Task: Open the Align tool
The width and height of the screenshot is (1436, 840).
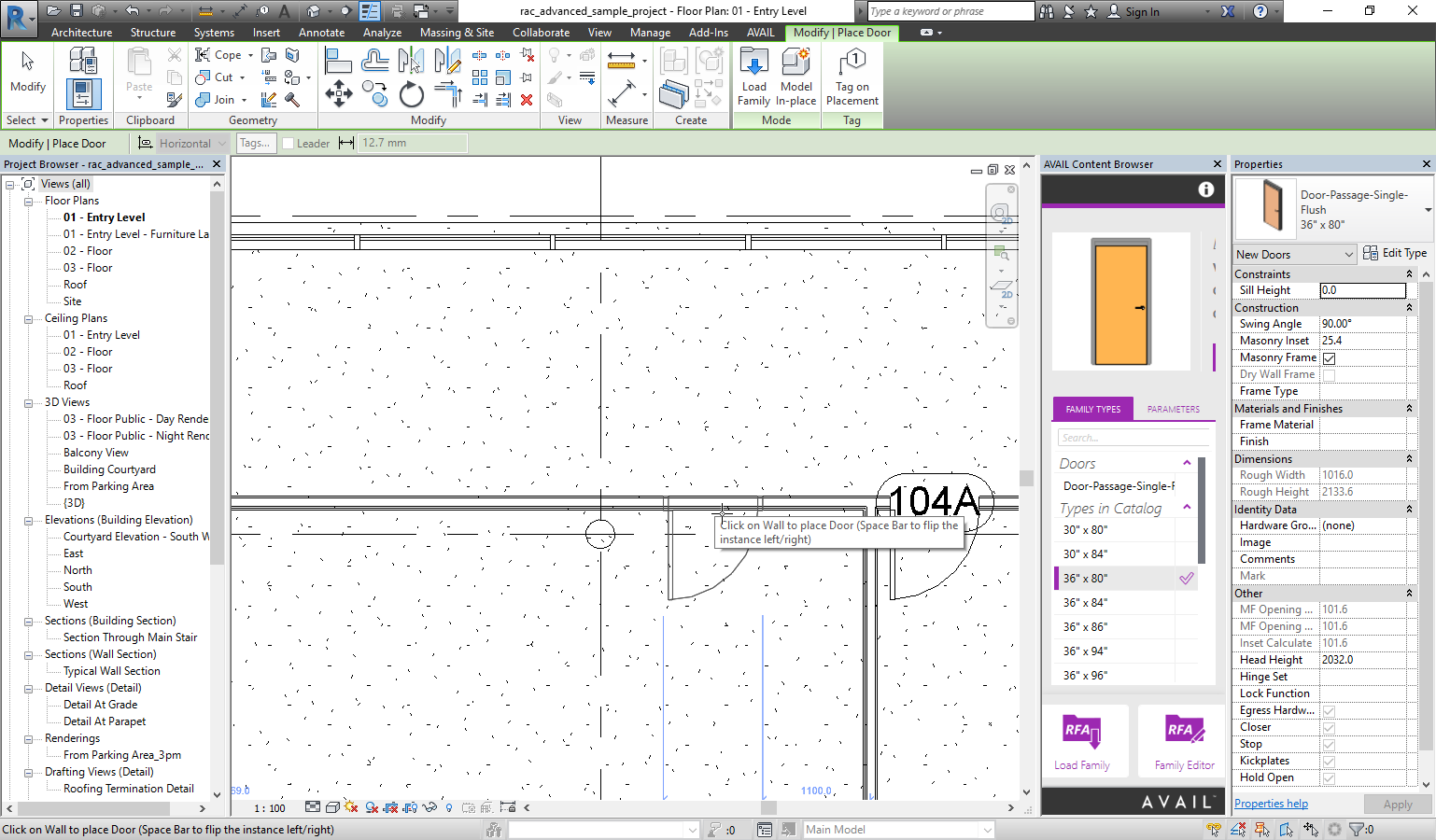Action: [x=337, y=58]
